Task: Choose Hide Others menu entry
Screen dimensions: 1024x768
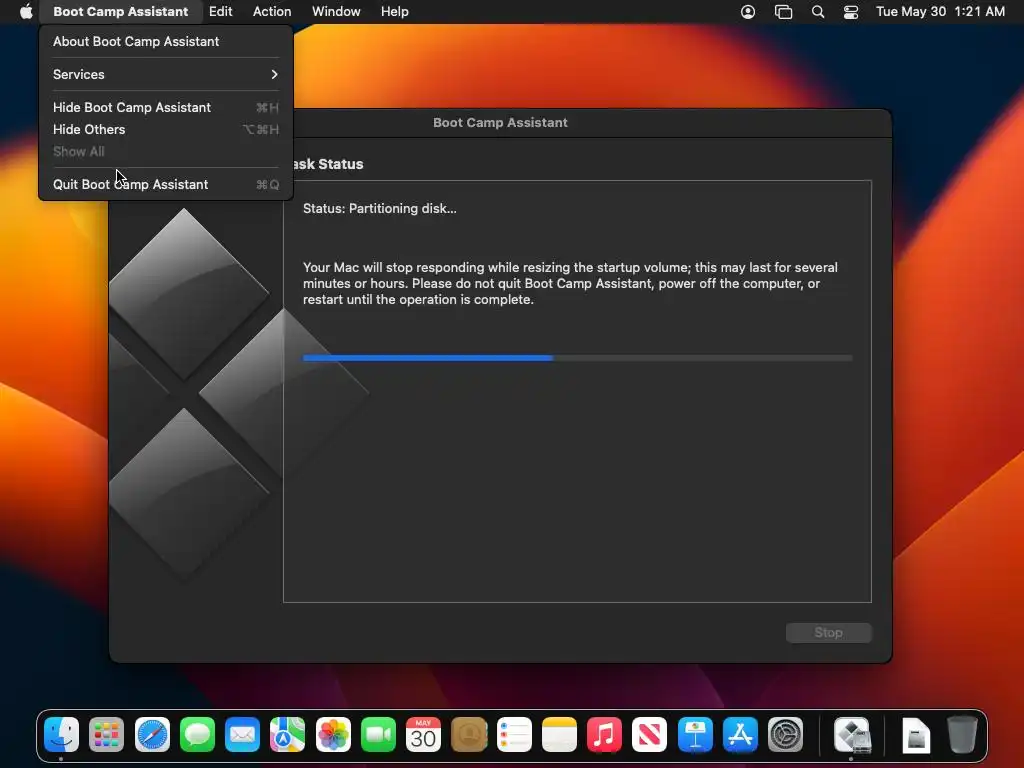Action: click(166, 129)
